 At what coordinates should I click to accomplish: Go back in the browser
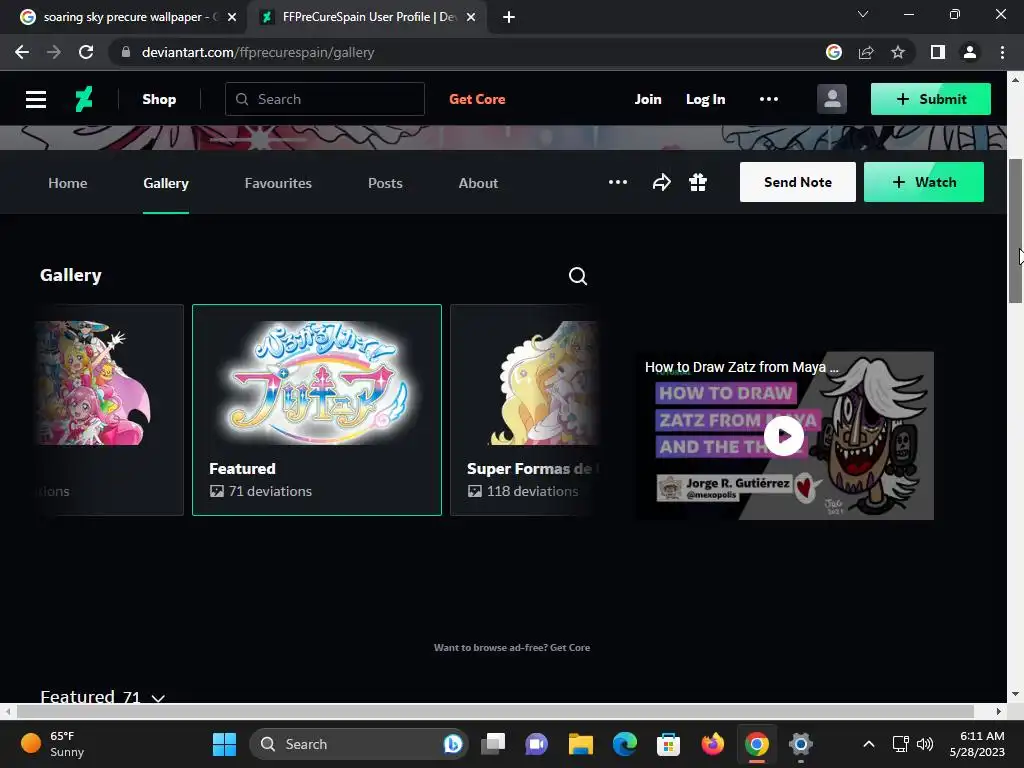(x=22, y=52)
